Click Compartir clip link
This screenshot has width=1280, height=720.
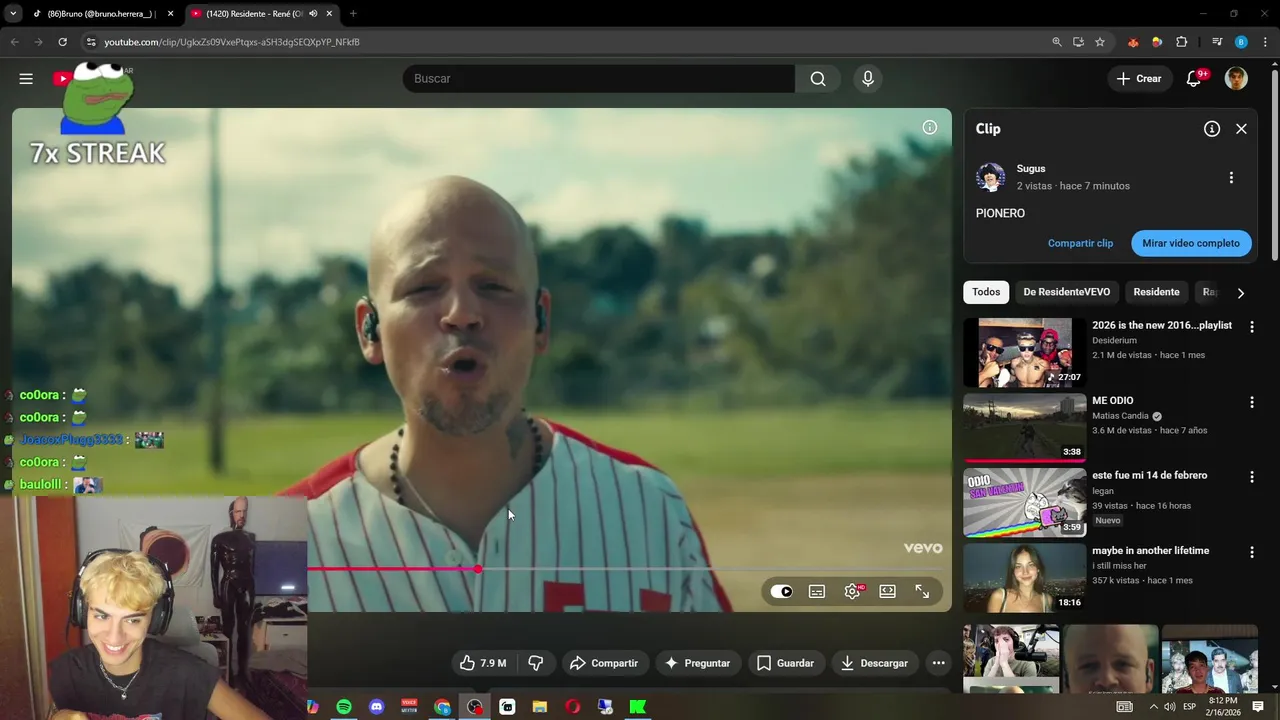tap(1080, 243)
